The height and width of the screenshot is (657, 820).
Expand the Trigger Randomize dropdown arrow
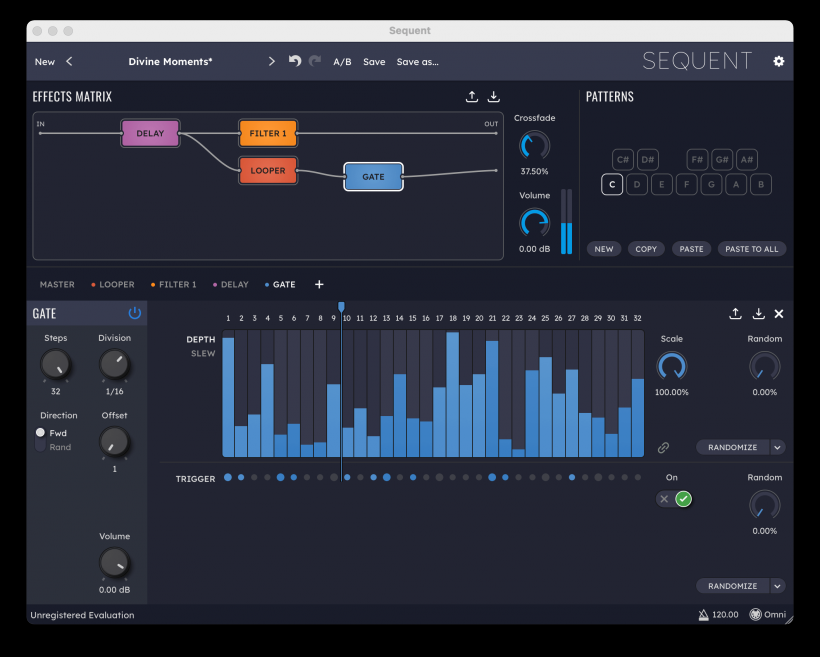click(x=777, y=586)
